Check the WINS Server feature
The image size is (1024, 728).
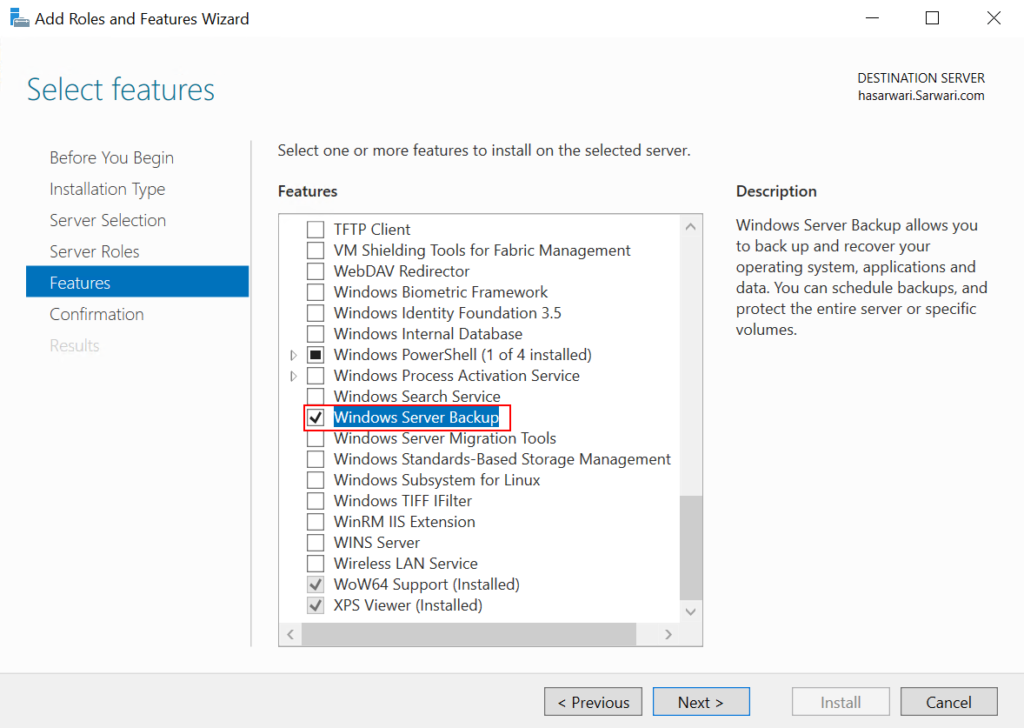pos(315,542)
